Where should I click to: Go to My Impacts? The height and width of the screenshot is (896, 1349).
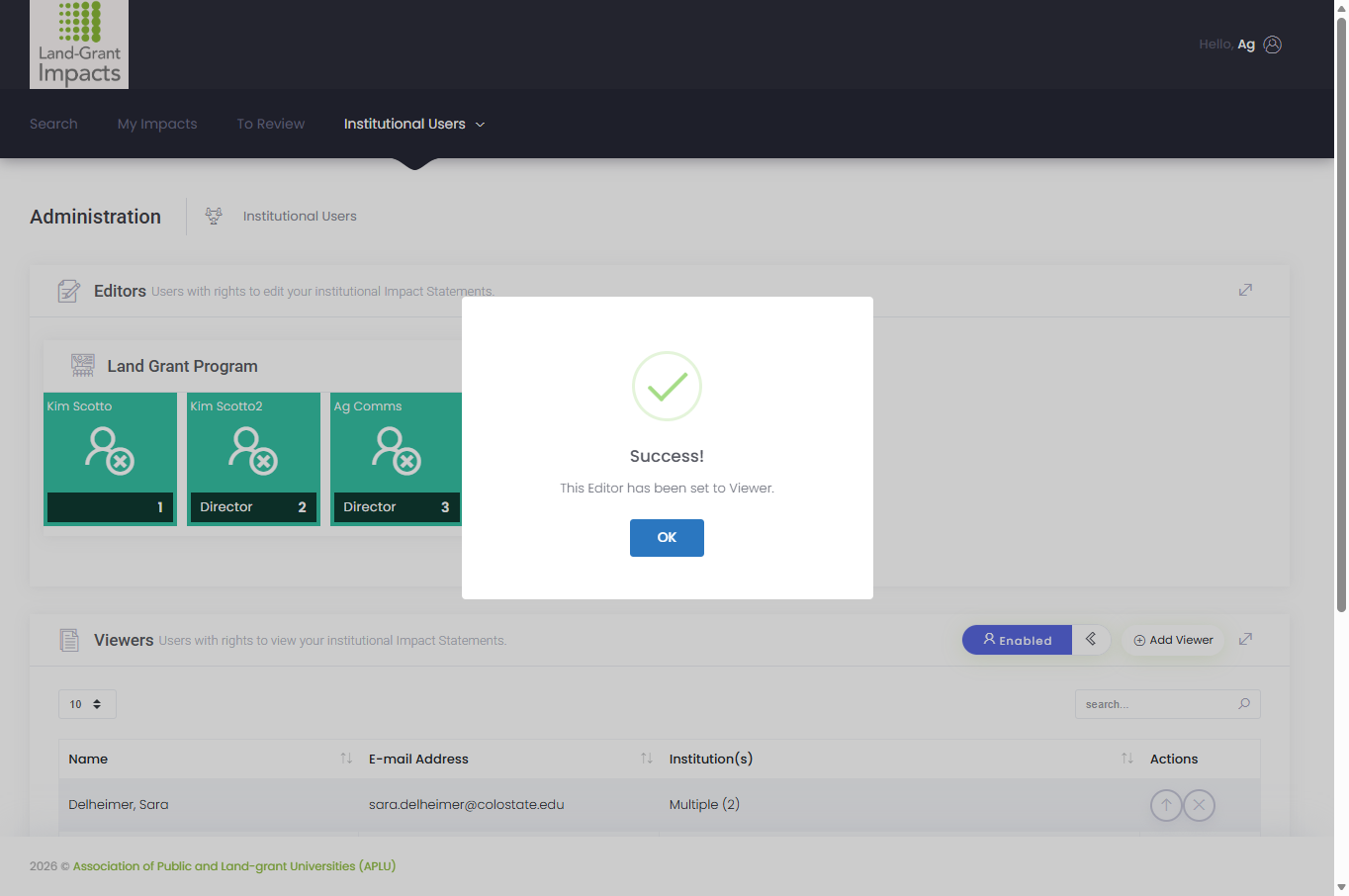157,124
